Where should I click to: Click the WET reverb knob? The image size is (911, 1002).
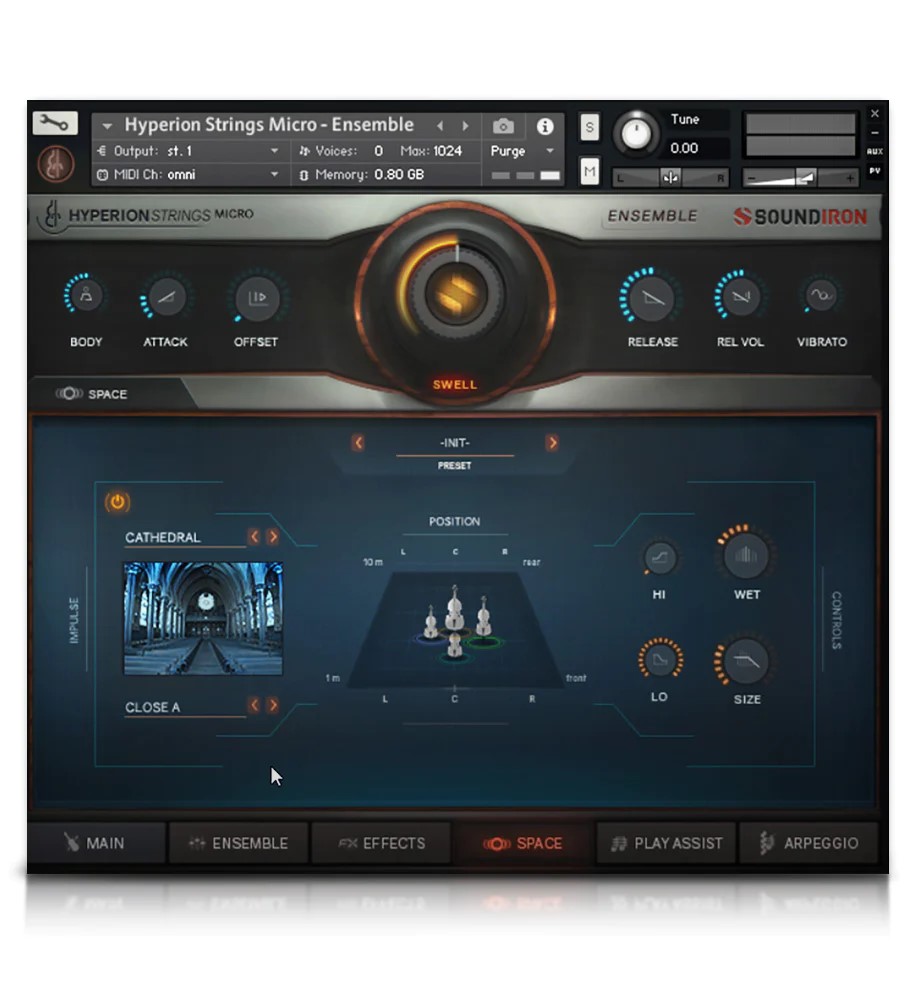[746, 553]
